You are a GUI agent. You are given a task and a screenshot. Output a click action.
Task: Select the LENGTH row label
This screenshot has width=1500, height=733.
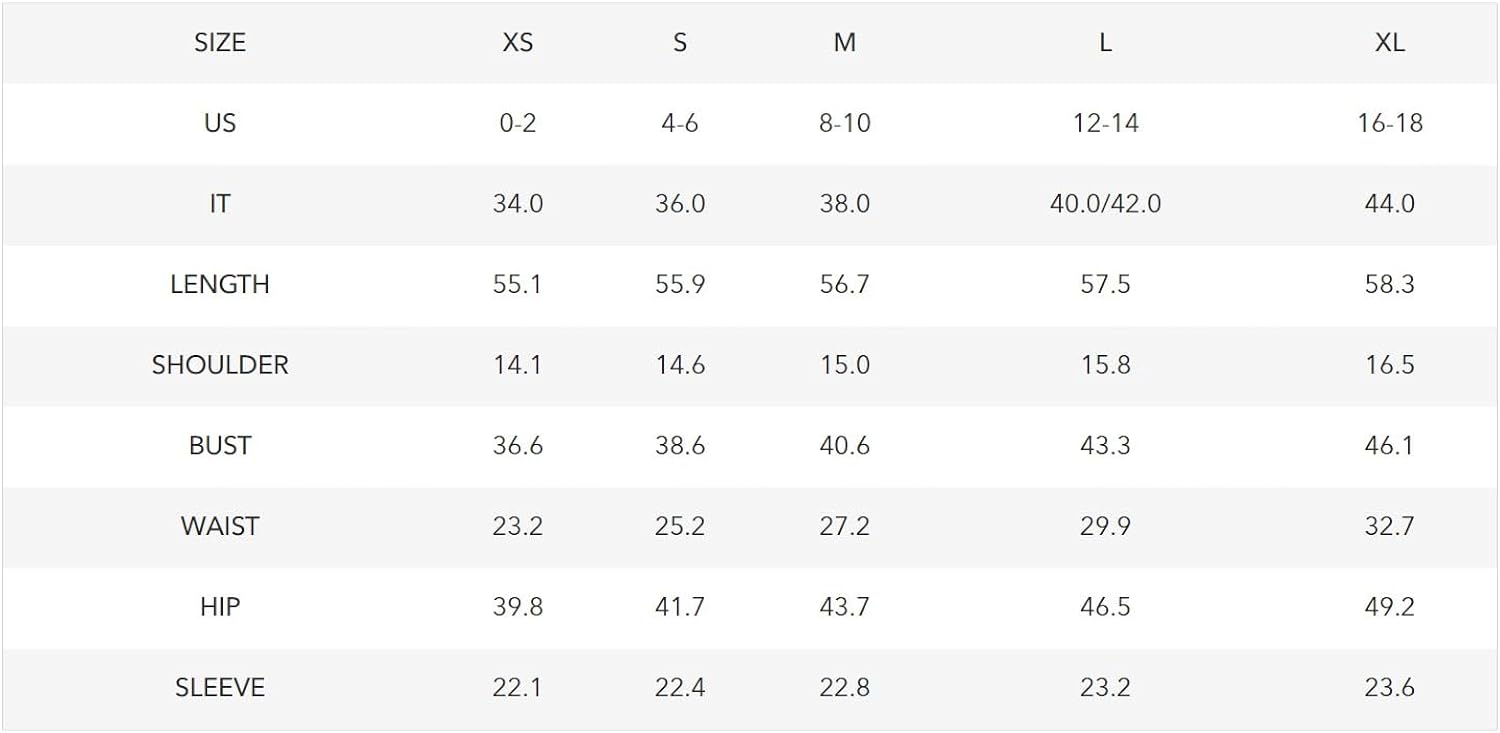click(220, 285)
